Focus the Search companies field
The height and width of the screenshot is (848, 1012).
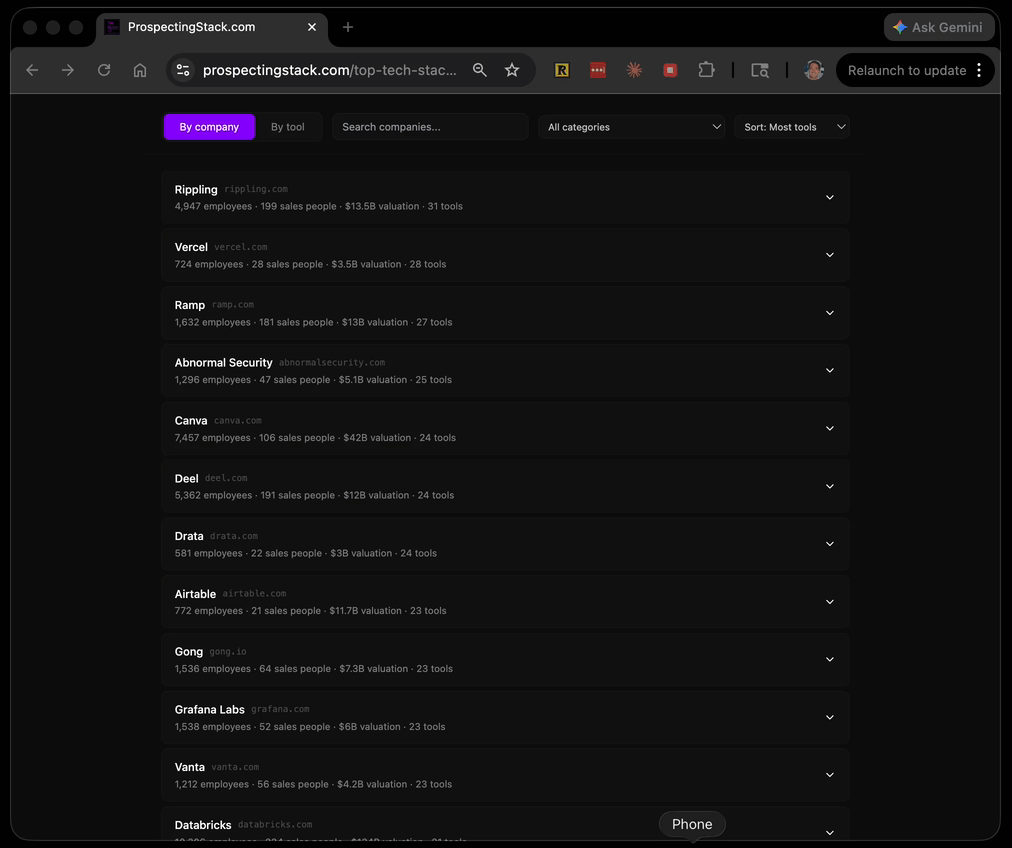430,127
